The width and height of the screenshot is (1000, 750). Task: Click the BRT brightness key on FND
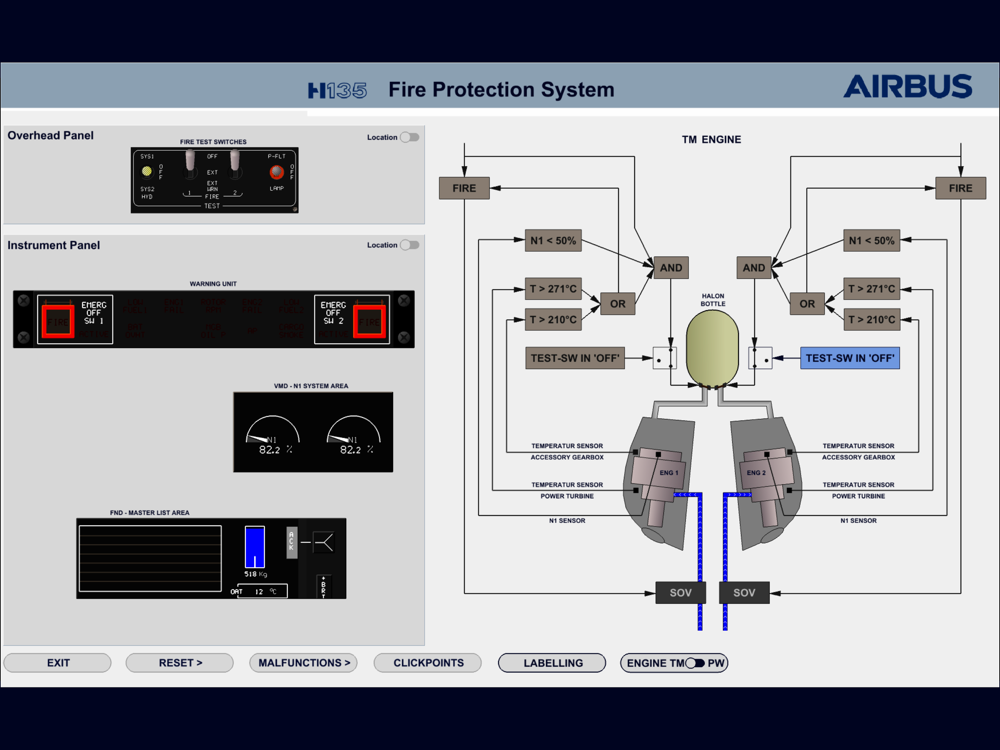[323, 585]
